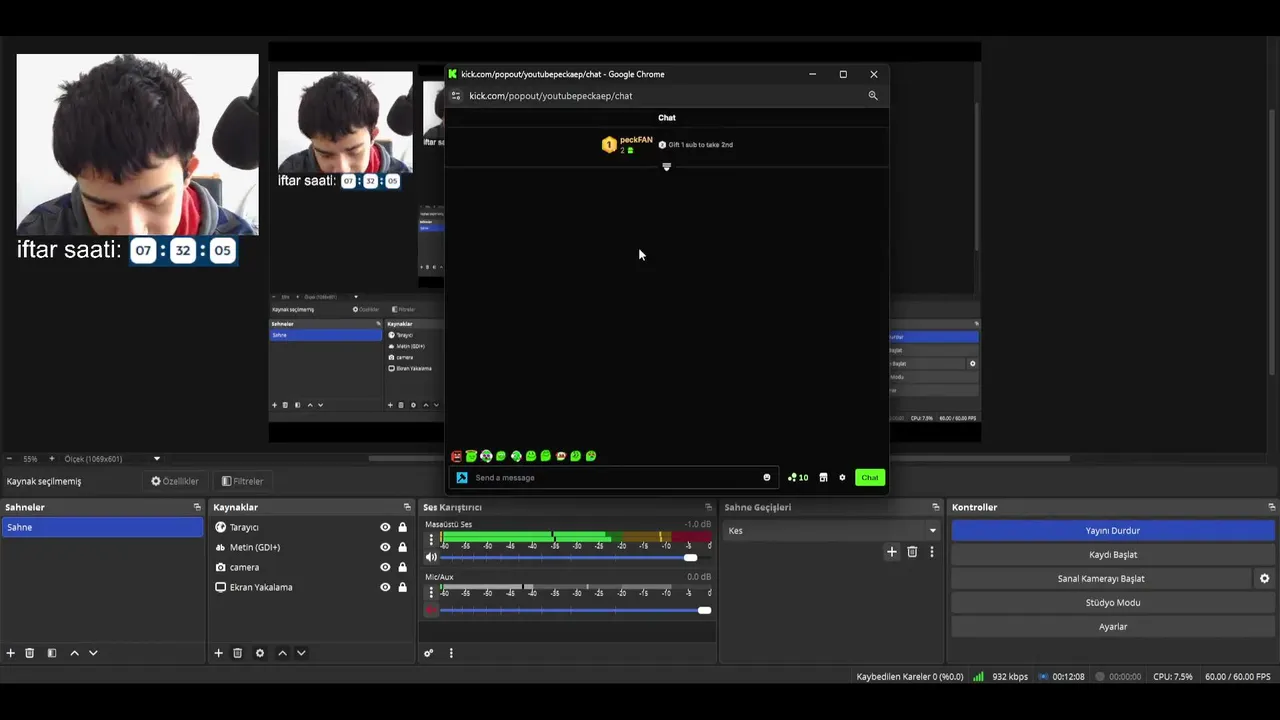
Task: Hide the Metin (GDI+) source with its eye icon
Action: pyautogui.click(x=385, y=547)
